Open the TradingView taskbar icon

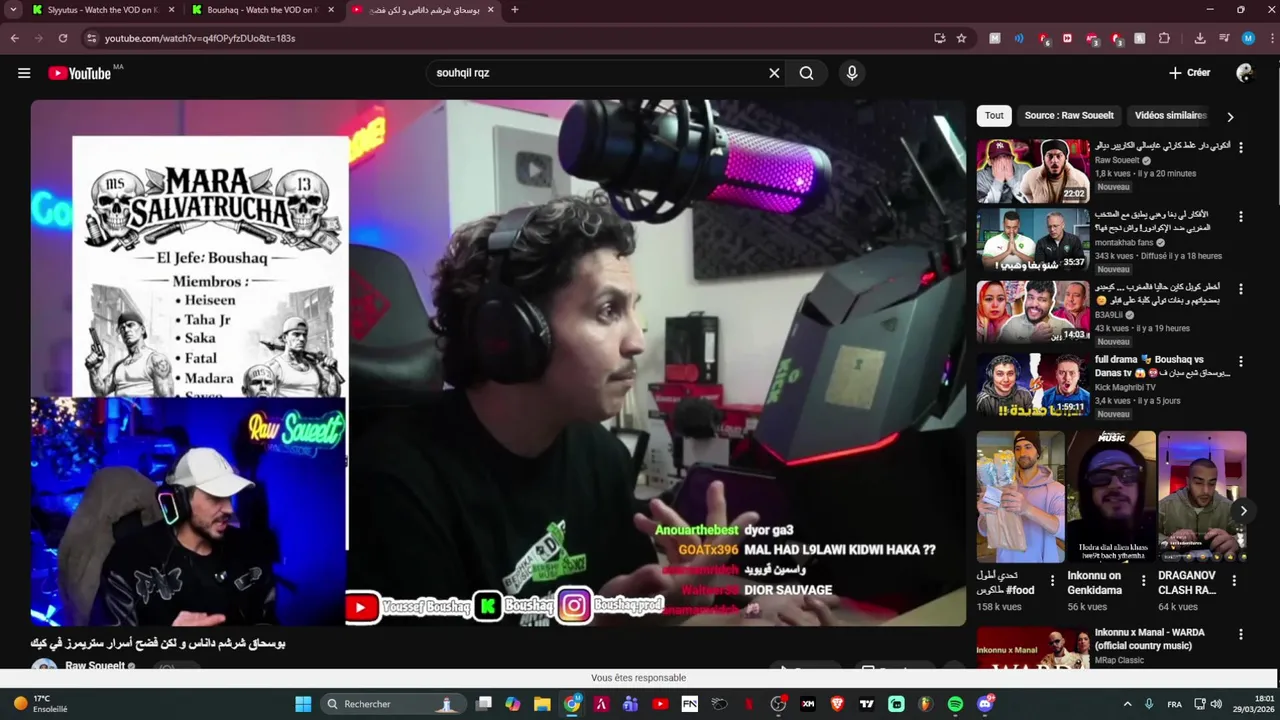[x=867, y=704]
